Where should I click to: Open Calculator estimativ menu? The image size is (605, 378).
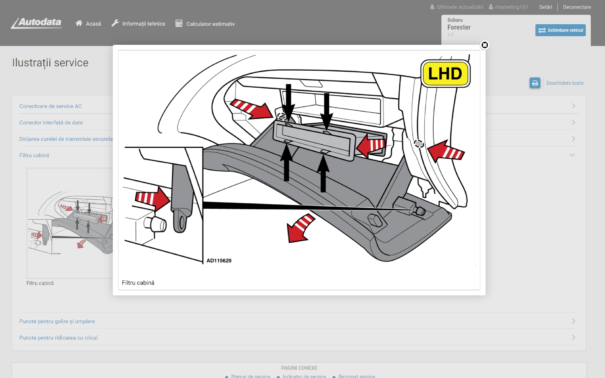pos(210,24)
